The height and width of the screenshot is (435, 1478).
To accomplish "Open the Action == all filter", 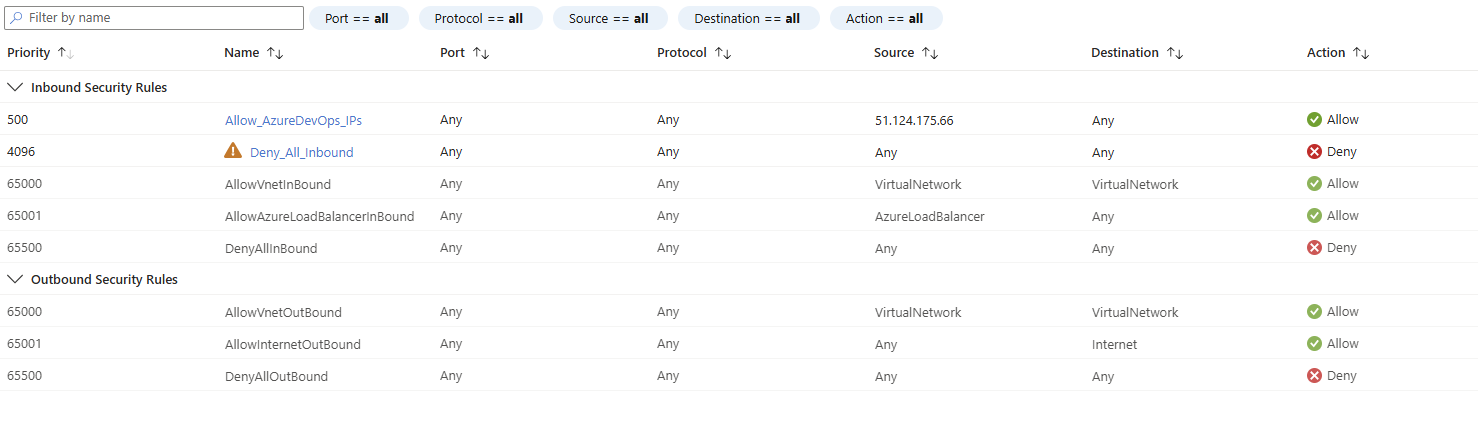I will 884,18.
